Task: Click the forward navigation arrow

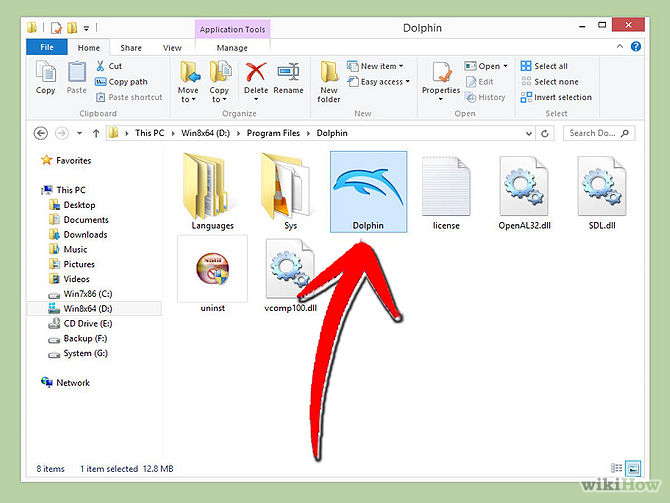Action: (x=62, y=133)
